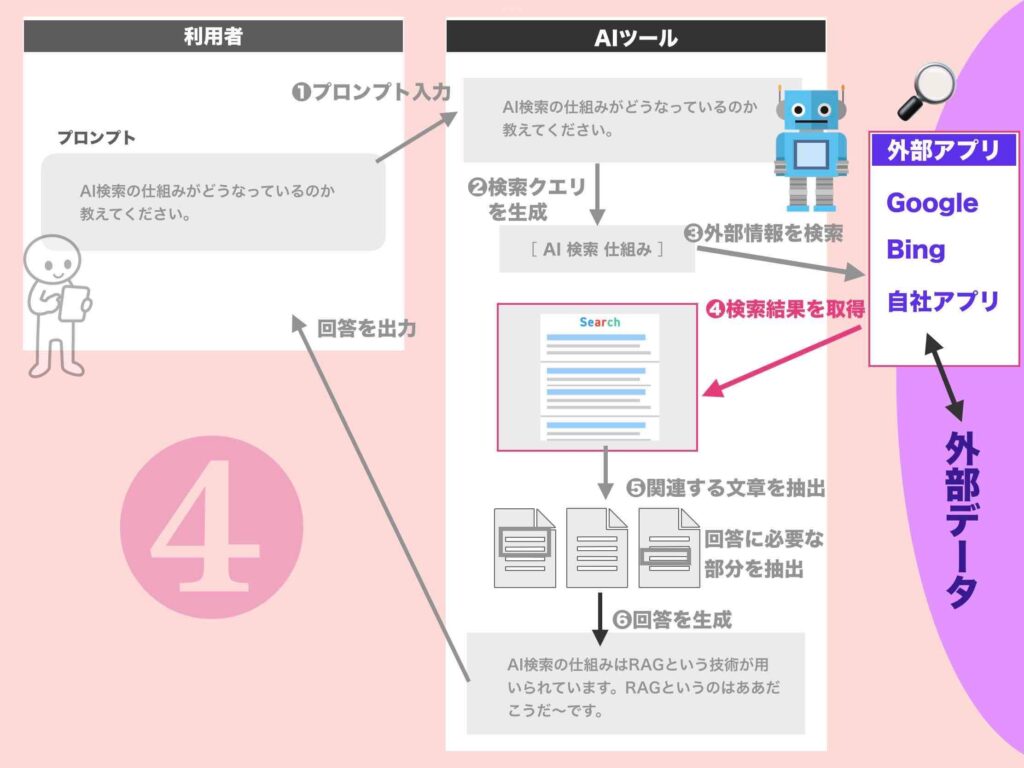Image resolution: width=1024 pixels, height=768 pixels.
Task: Select the middle plain document icon
Action: coord(596,548)
